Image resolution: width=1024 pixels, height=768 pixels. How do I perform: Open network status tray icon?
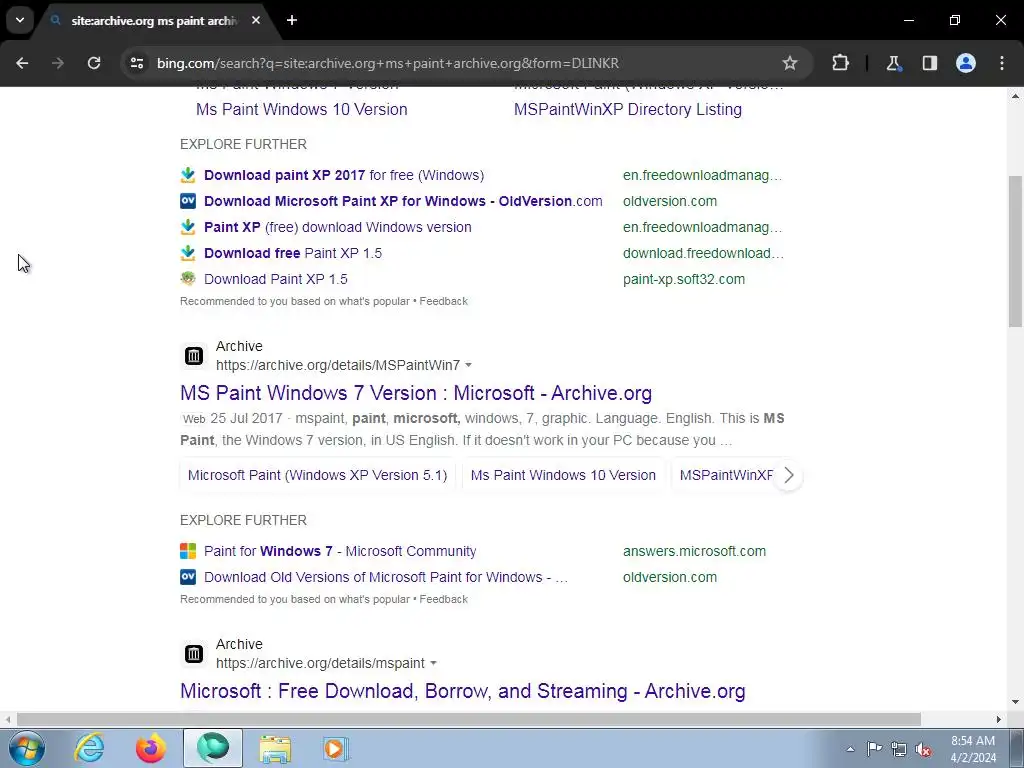coord(899,749)
